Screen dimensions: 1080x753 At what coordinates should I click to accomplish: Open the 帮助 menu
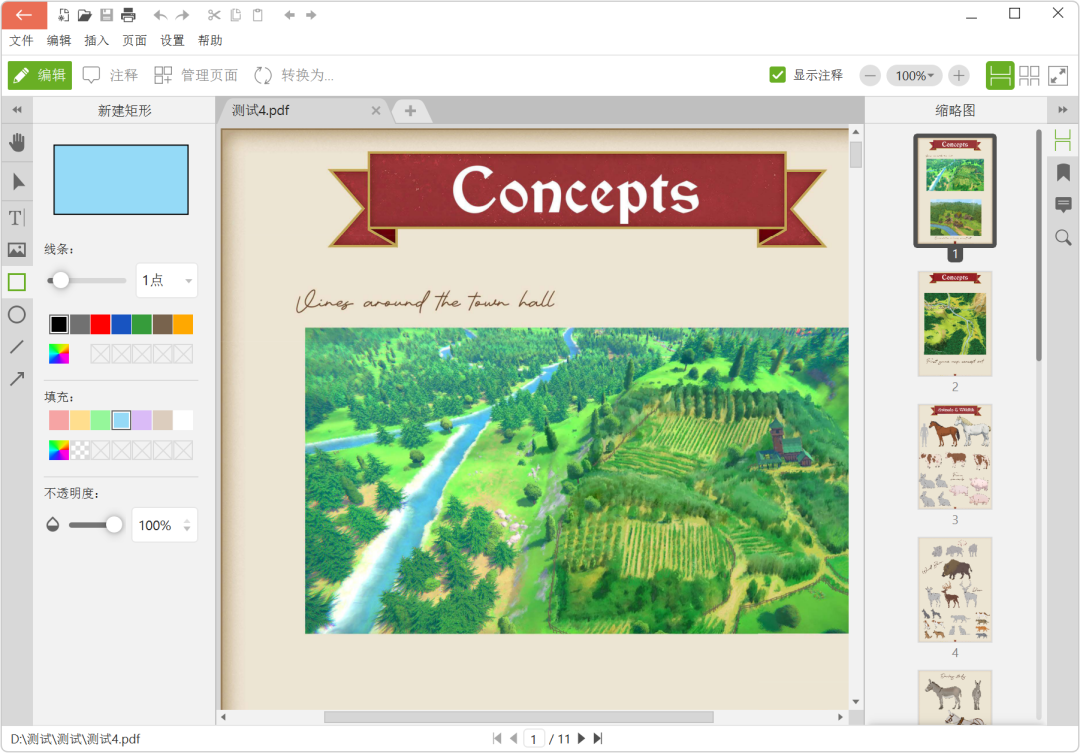point(210,41)
